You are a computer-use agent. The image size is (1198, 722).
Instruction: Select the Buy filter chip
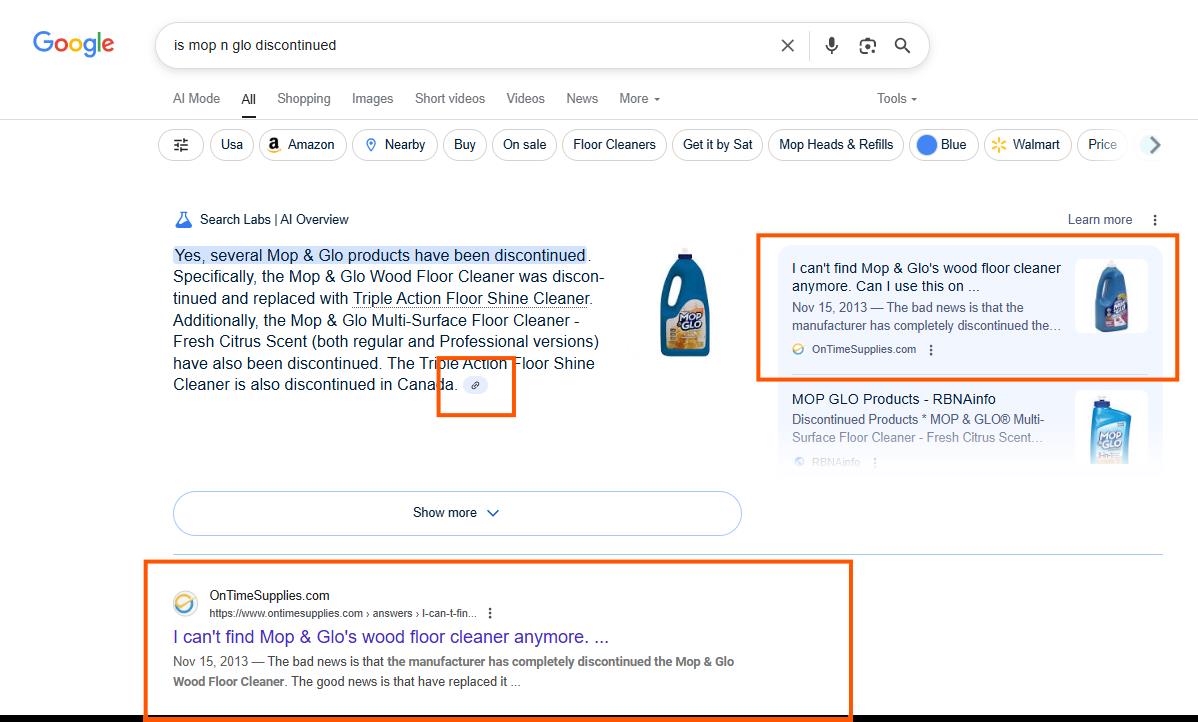pyautogui.click(x=465, y=144)
